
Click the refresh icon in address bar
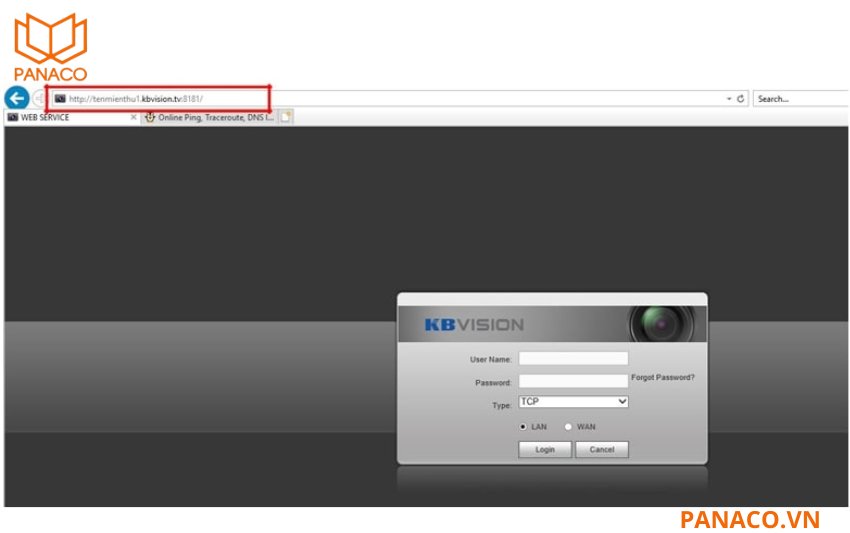740,99
